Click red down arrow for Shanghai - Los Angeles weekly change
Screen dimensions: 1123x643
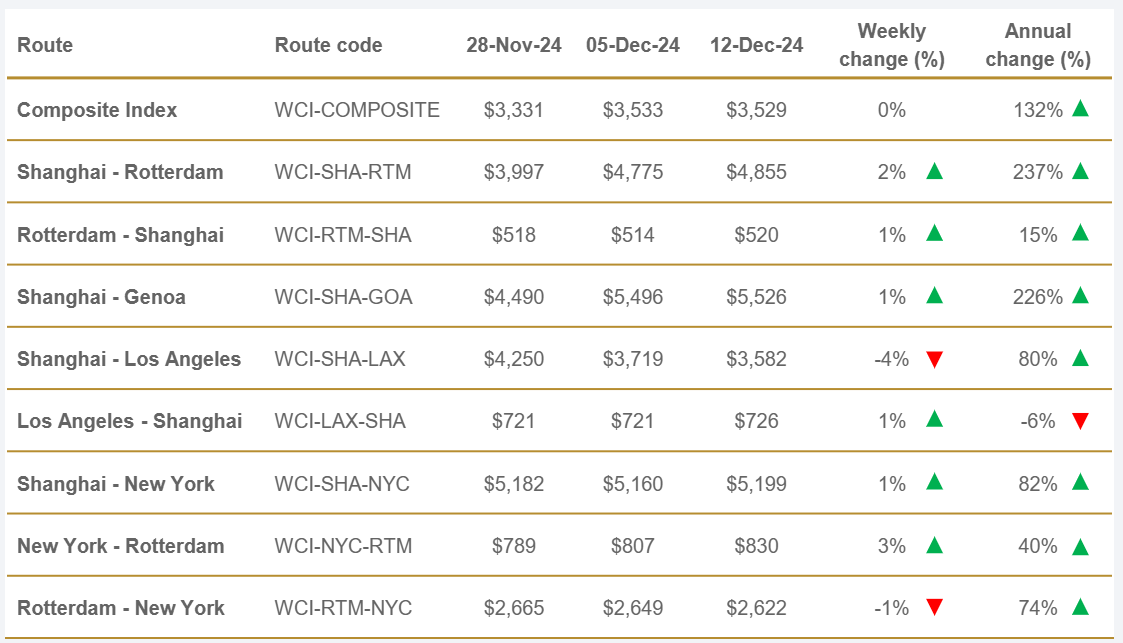[x=934, y=359]
